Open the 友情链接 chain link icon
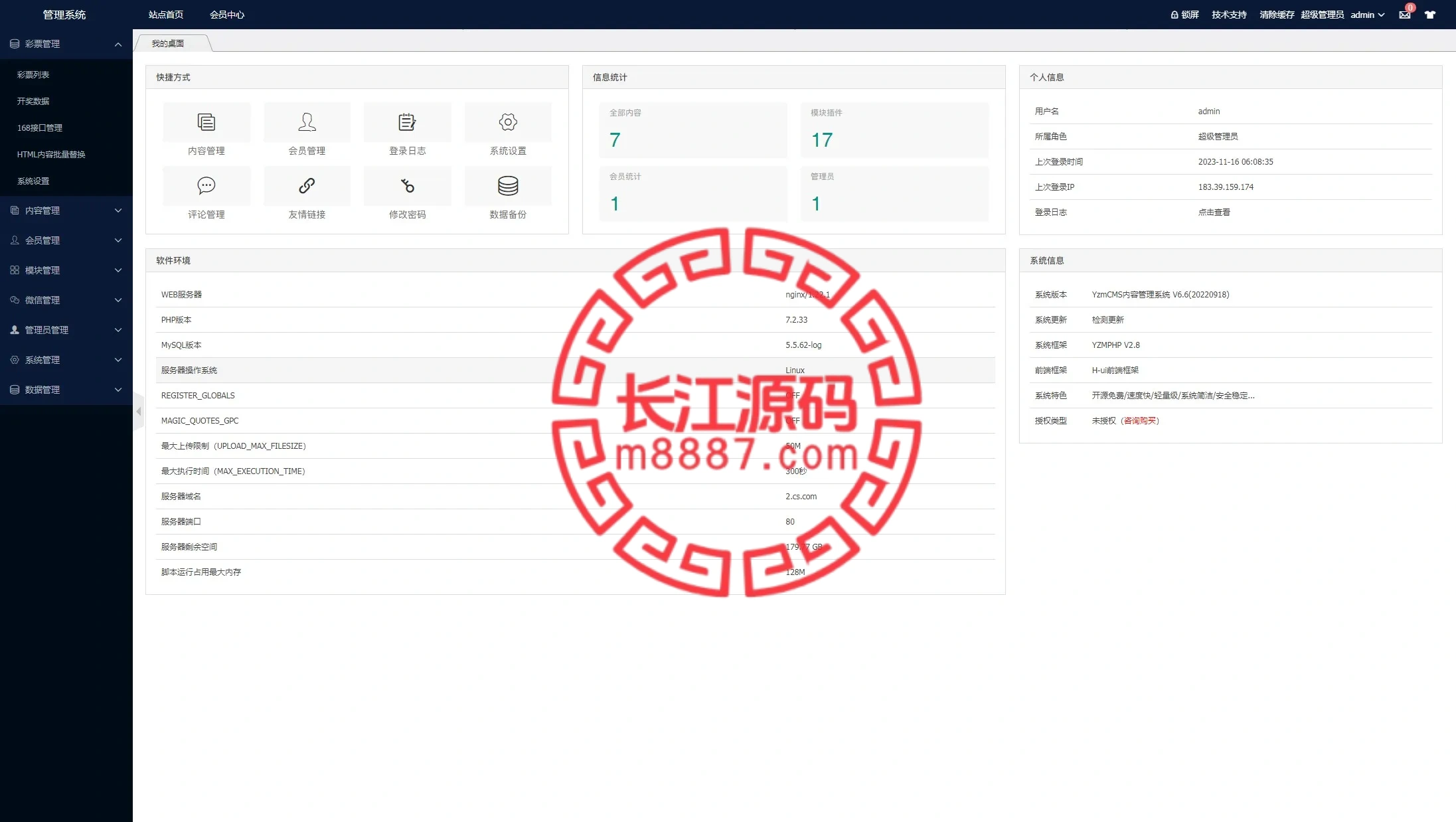The width and height of the screenshot is (1456, 822). coord(307,185)
